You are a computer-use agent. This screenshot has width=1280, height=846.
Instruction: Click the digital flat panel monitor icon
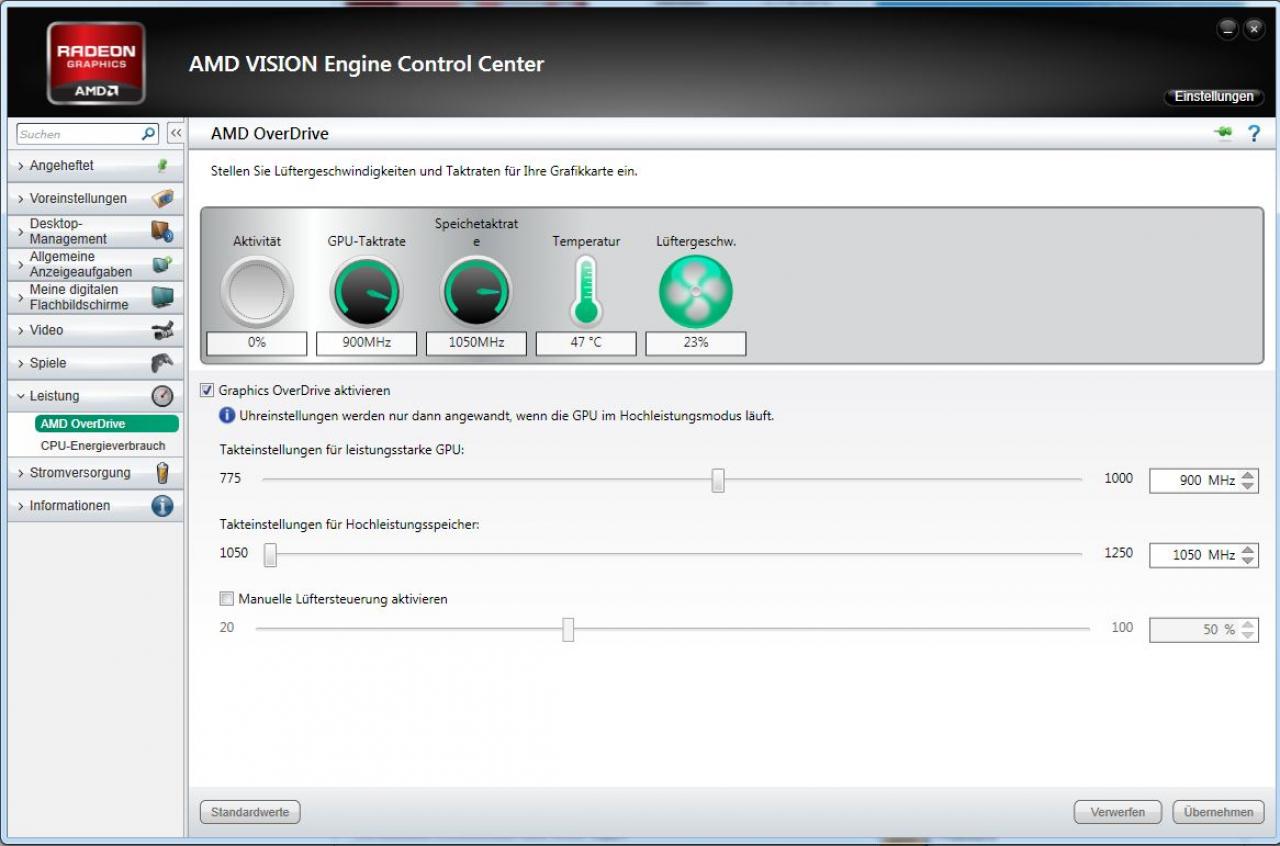[162, 297]
